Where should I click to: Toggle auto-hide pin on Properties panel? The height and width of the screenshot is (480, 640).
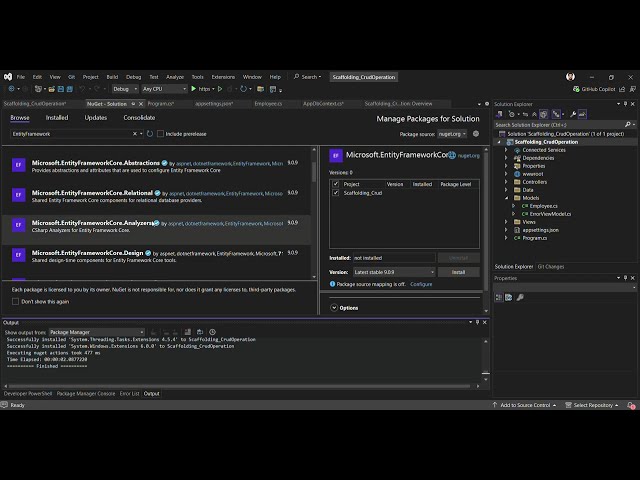[x=625, y=278]
